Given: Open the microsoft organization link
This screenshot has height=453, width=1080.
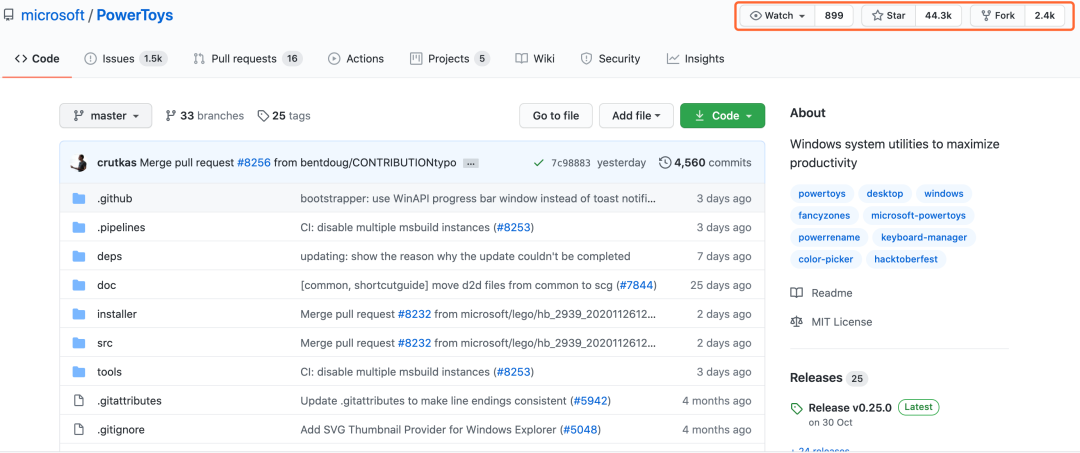Looking at the screenshot, I should click(53, 14).
